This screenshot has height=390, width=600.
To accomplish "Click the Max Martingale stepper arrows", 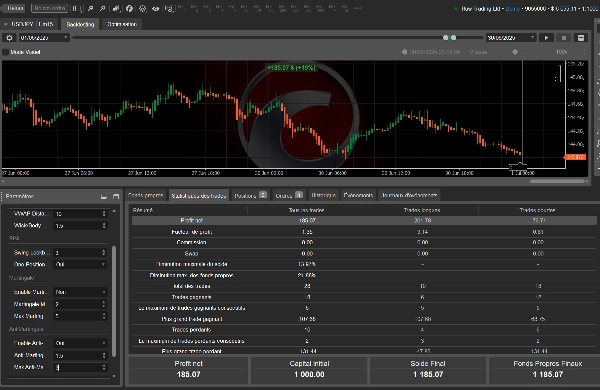I will pos(104,316).
